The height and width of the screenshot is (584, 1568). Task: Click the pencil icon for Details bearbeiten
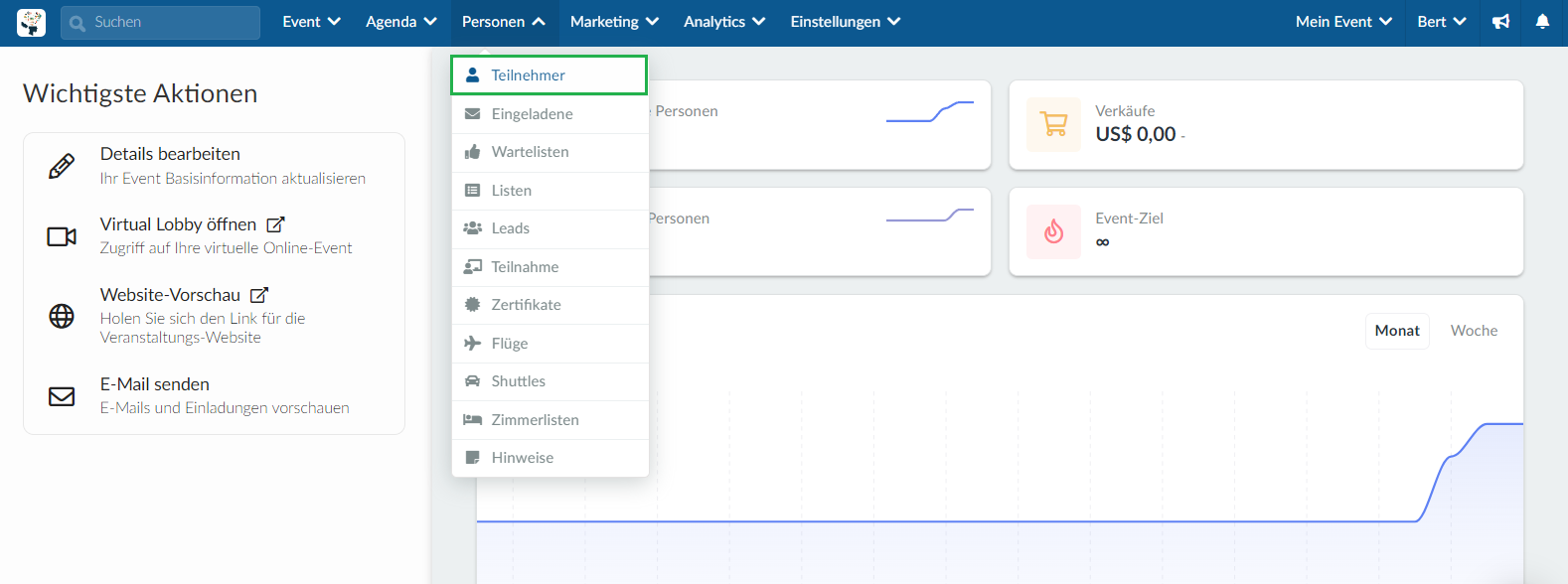coord(62,166)
